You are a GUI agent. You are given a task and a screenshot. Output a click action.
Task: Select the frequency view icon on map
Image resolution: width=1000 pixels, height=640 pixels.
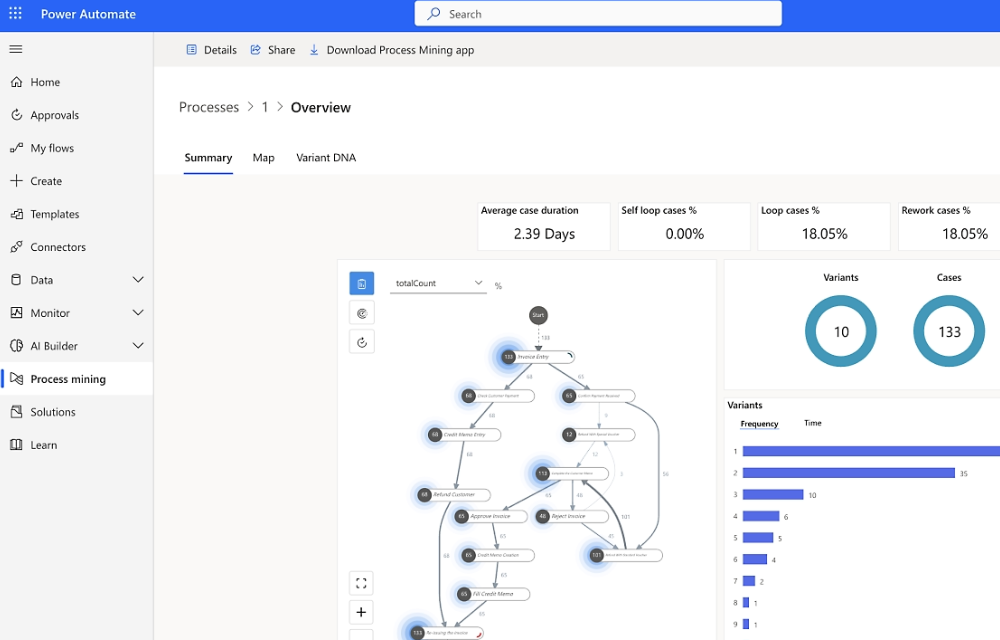click(x=362, y=284)
